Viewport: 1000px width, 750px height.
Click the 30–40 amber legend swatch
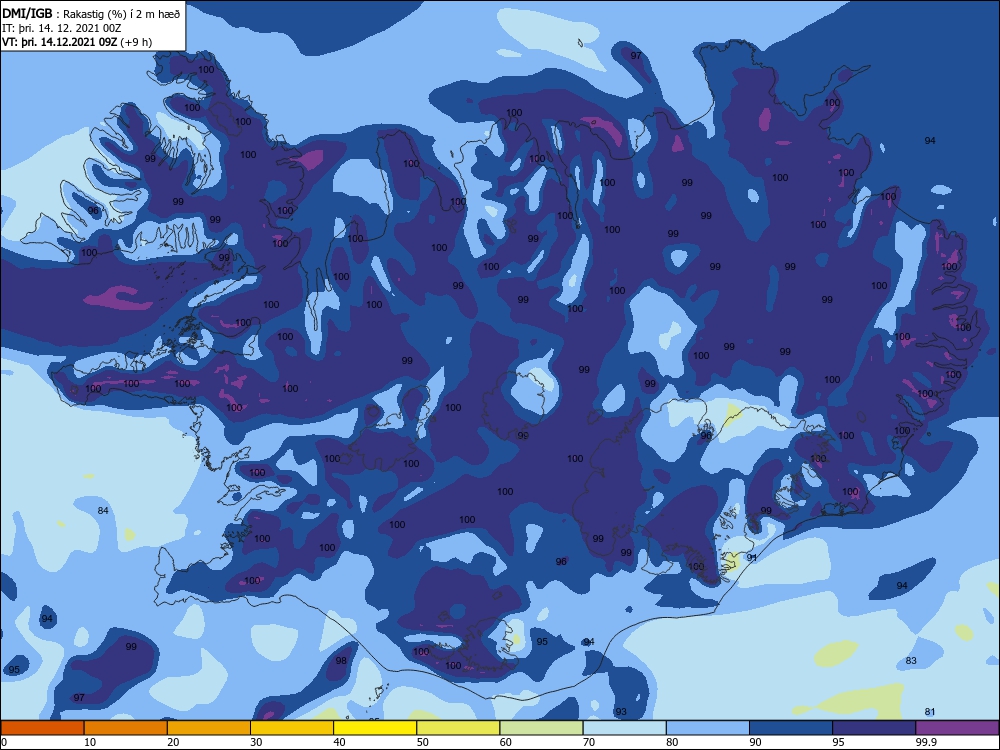292,728
